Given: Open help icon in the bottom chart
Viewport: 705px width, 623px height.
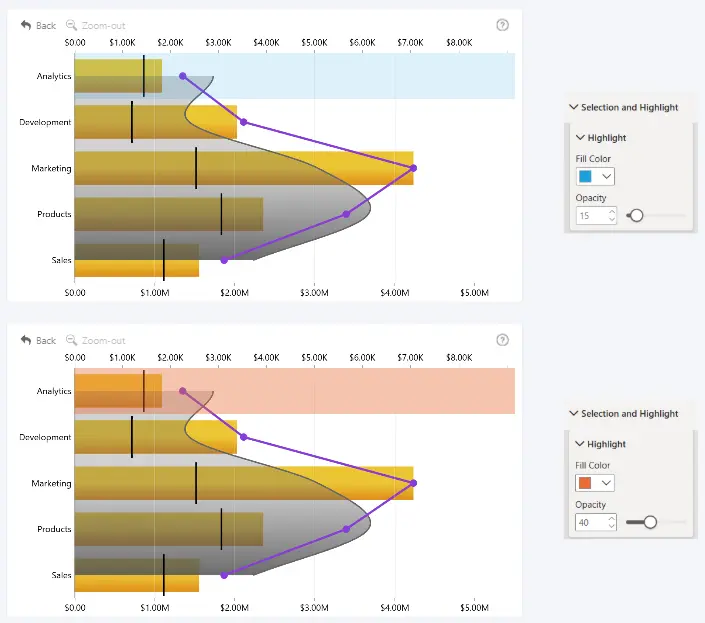Looking at the screenshot, I should [x=502, y=340].
